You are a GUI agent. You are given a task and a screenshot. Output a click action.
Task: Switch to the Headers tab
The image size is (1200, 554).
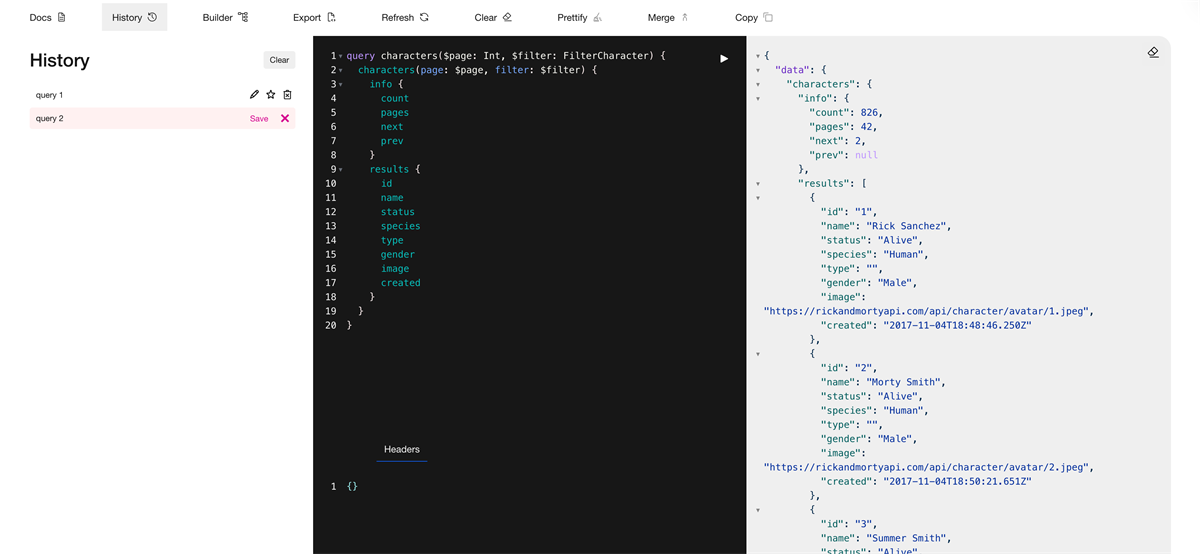402,450
